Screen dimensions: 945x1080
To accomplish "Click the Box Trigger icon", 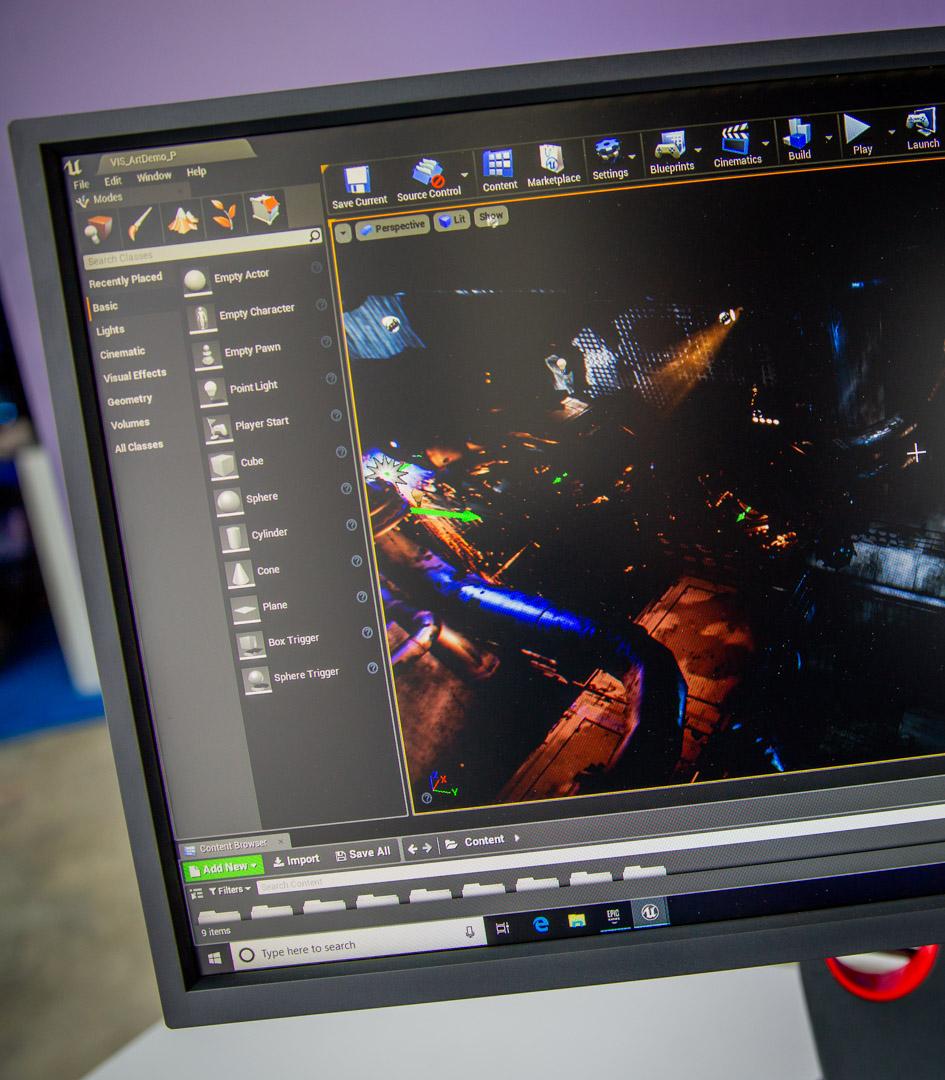I will (251, 645).
